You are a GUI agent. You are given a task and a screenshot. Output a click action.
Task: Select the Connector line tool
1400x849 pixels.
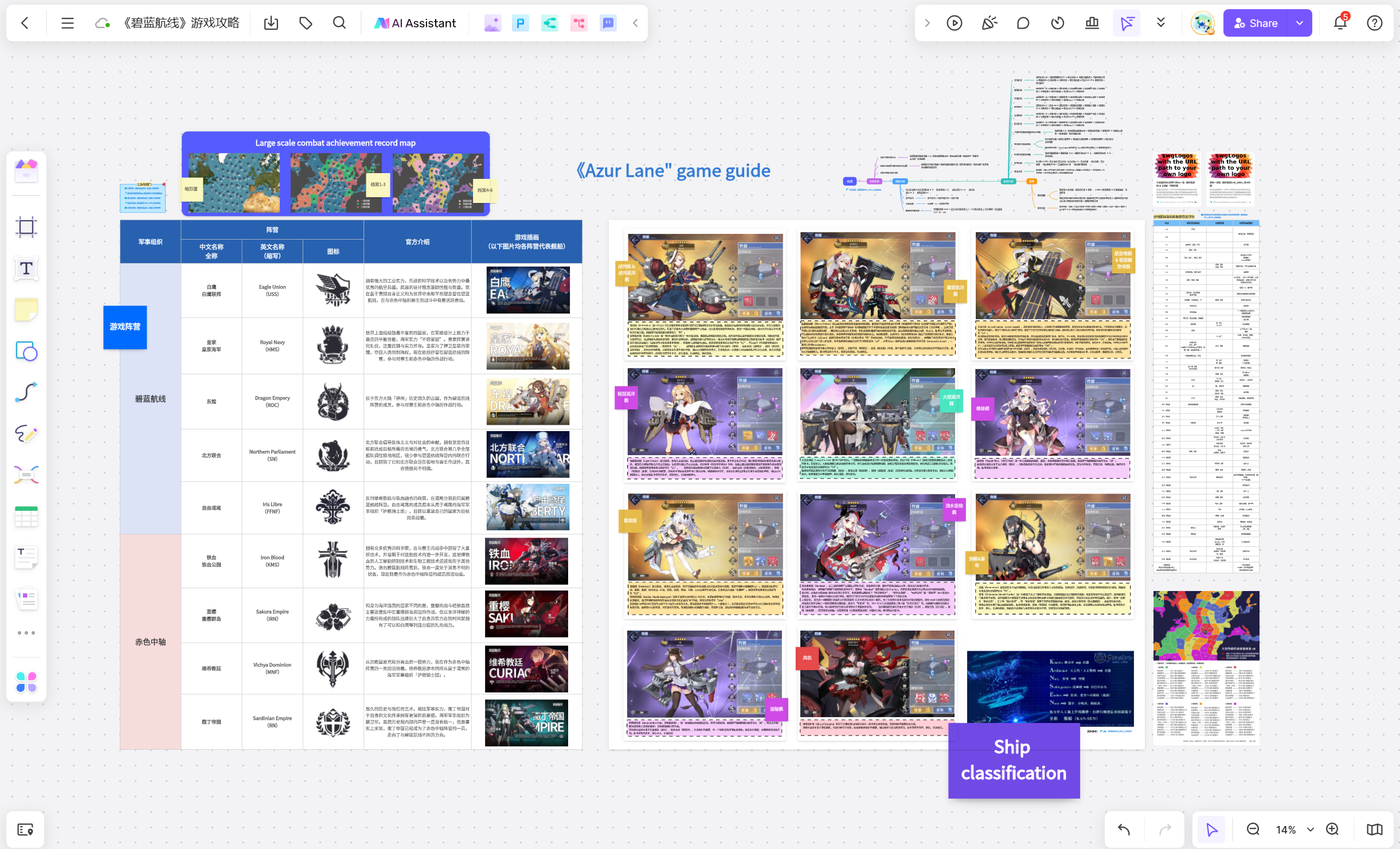pos(26,392)
